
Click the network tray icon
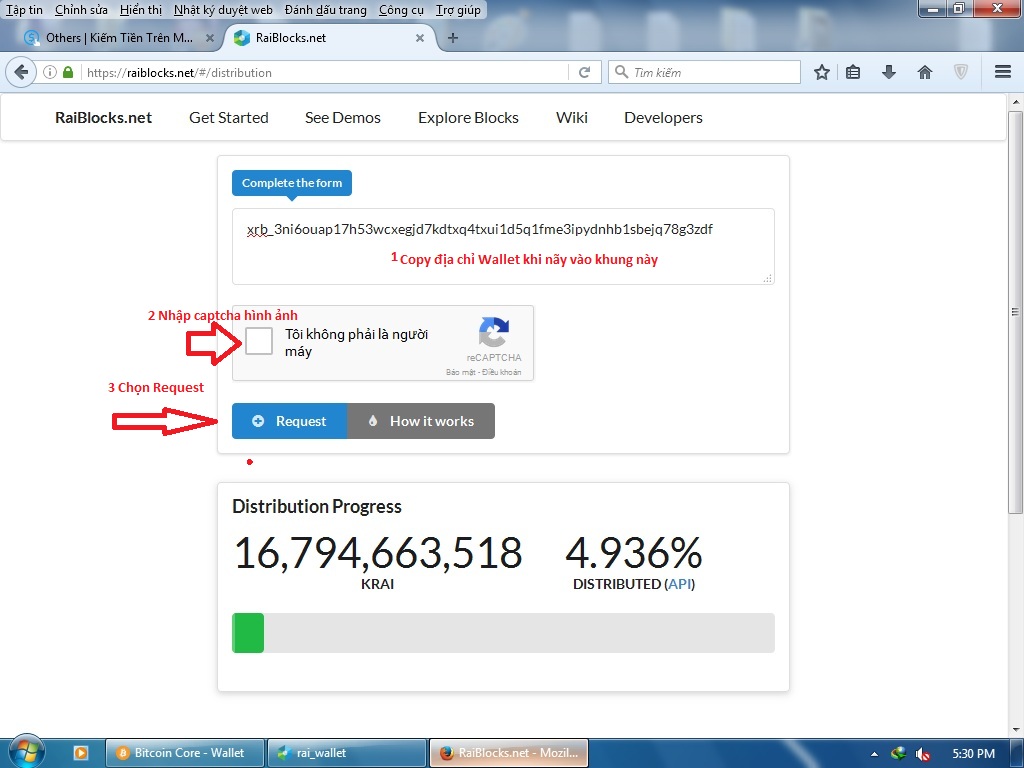coord(899,753)
